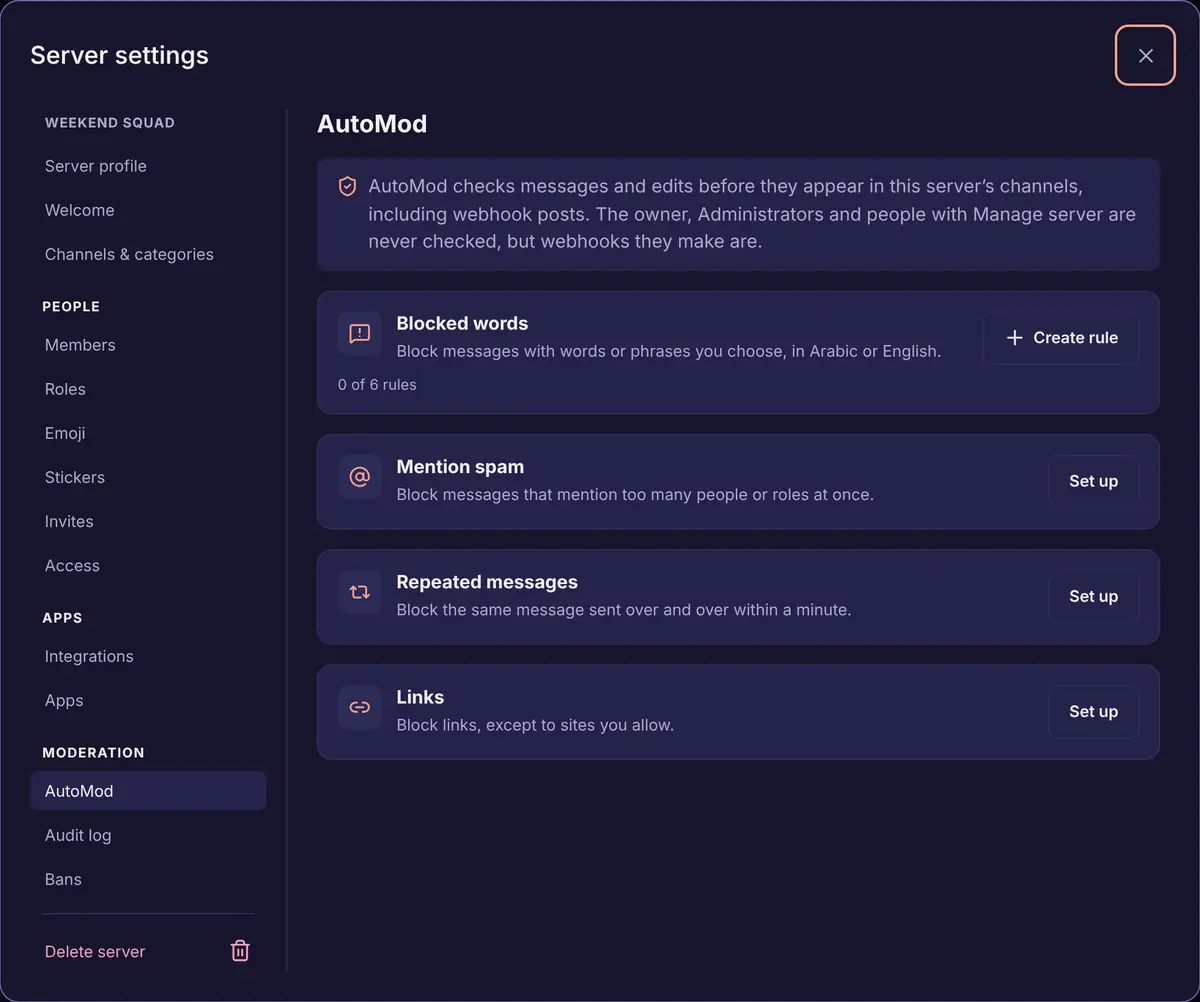Open the Emoji settings

point(148,433)
